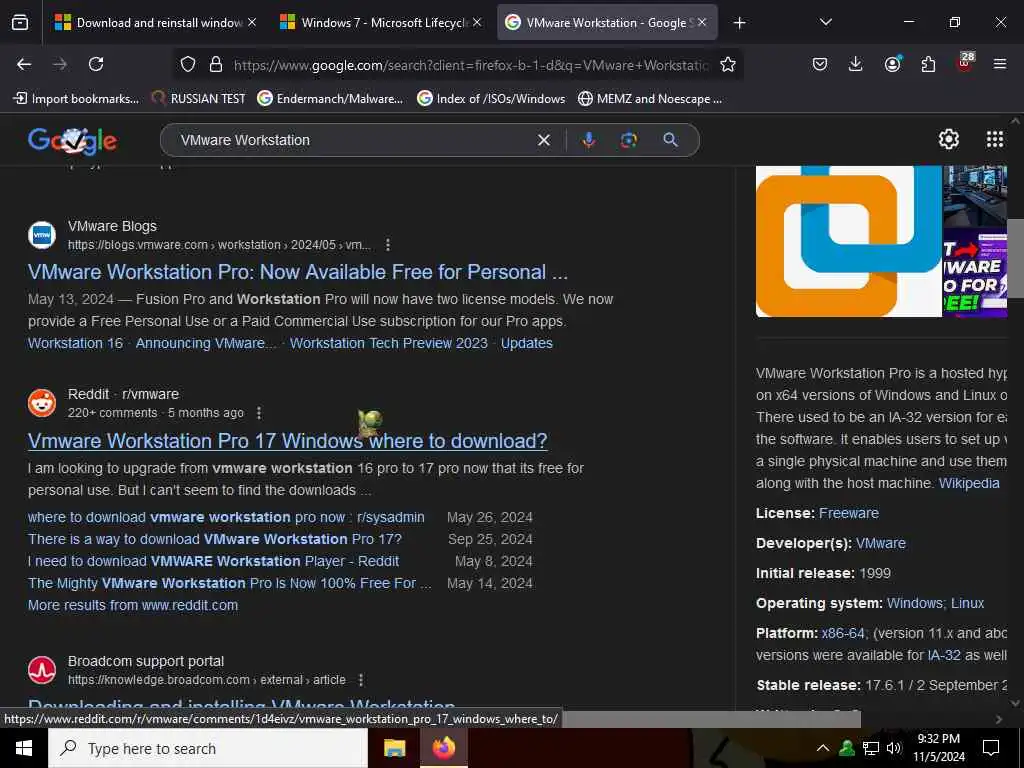Open Windows Start menu

[x=24, y=748]
